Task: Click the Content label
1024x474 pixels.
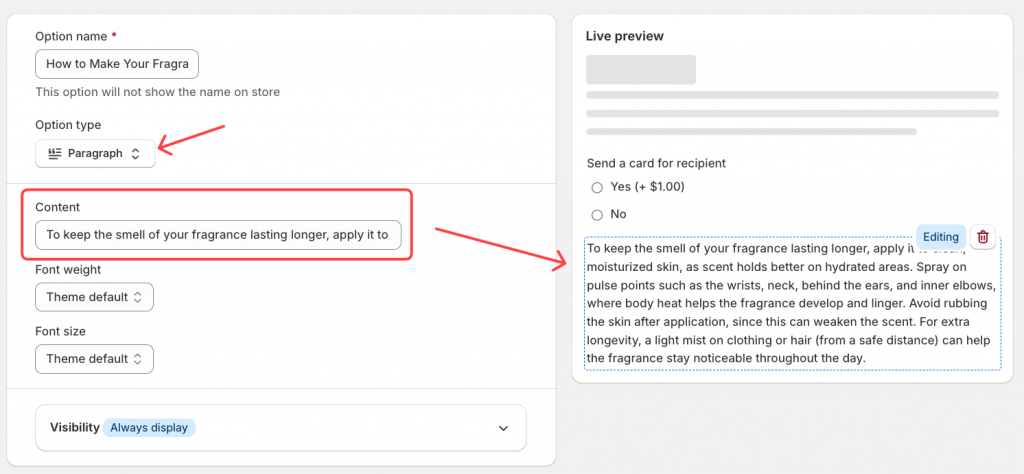Action: 57,207
